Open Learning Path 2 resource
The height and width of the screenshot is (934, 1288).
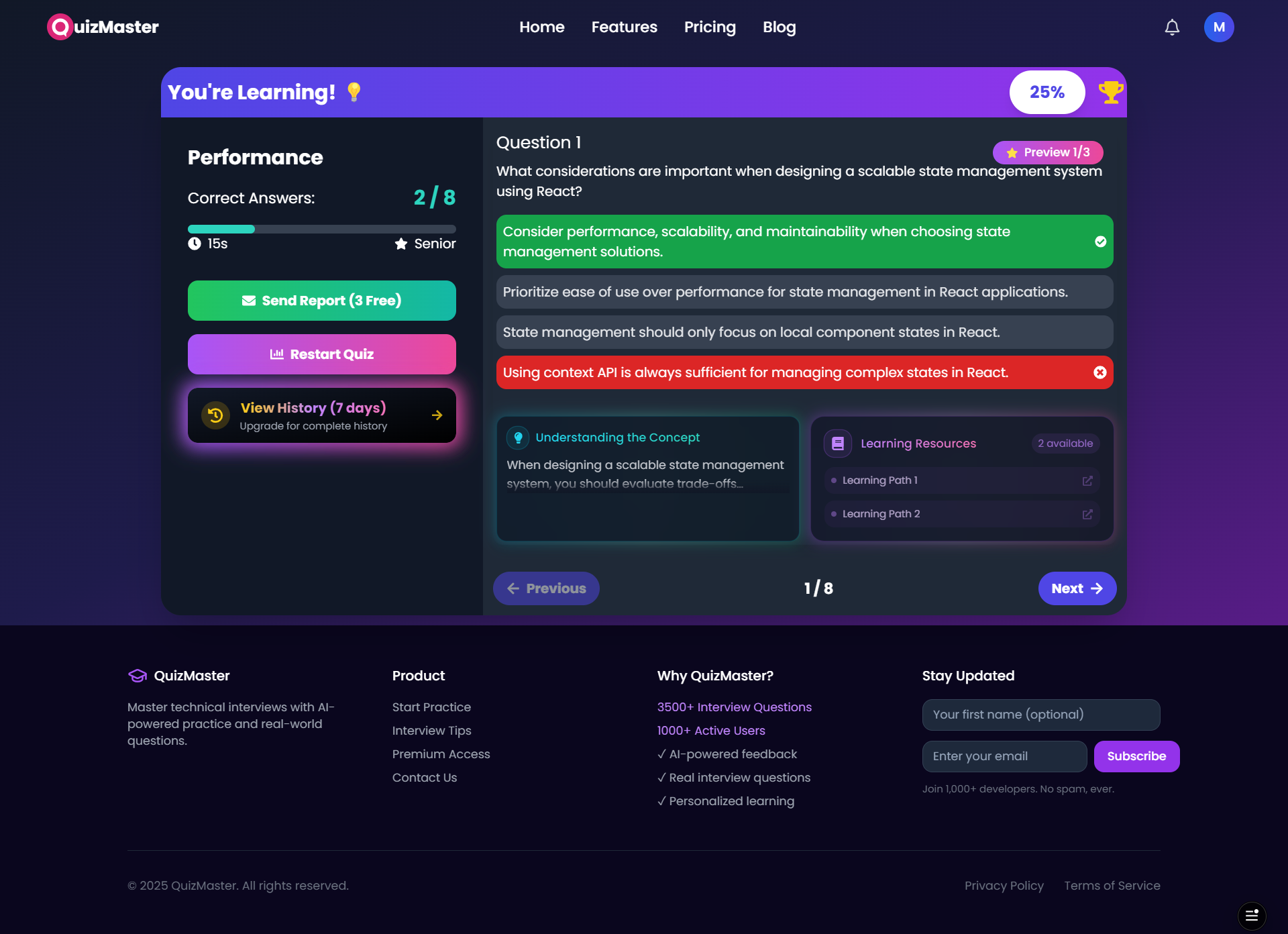pos(962,514)
